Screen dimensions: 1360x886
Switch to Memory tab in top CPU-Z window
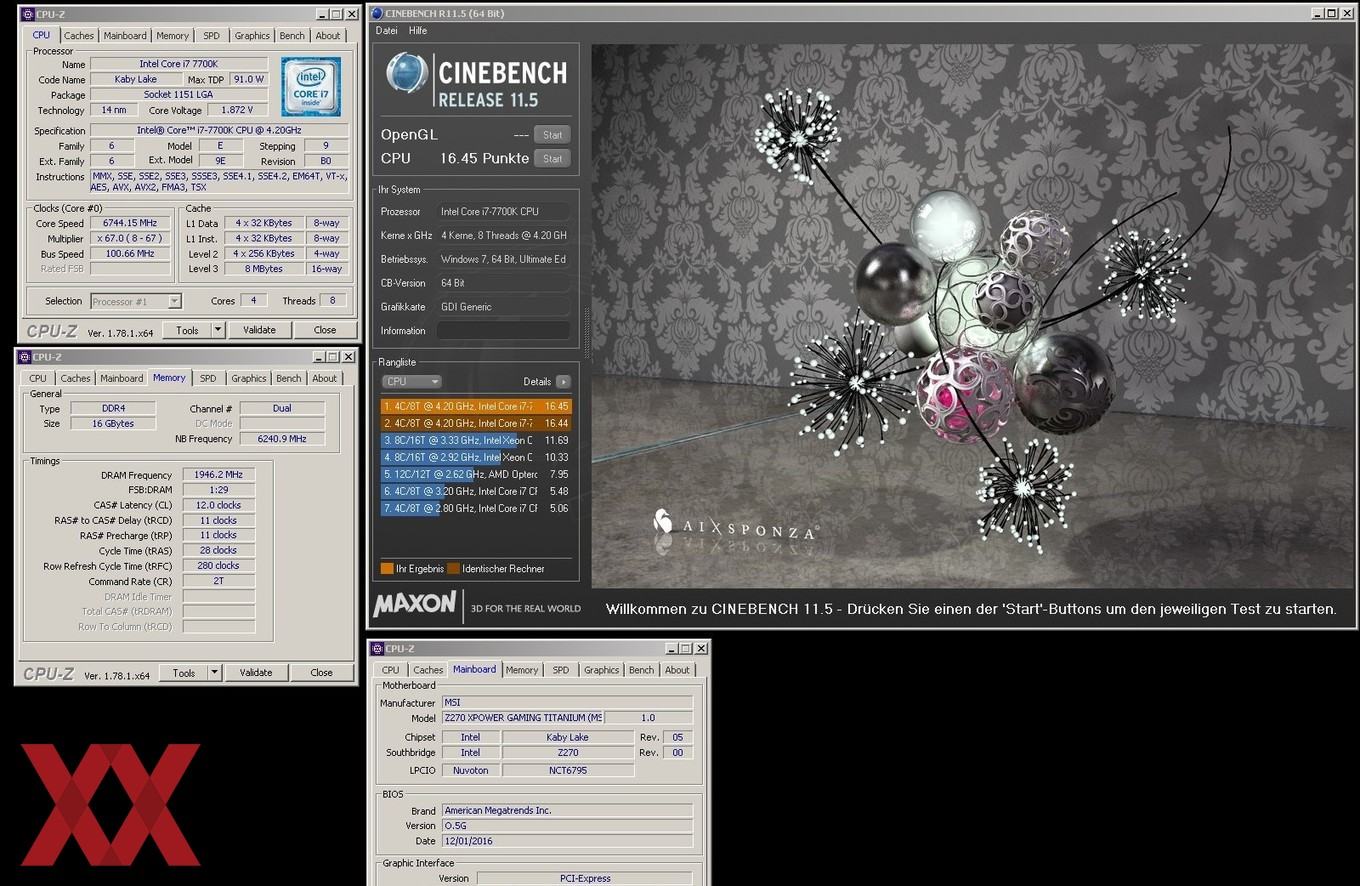tap(172, 36)
